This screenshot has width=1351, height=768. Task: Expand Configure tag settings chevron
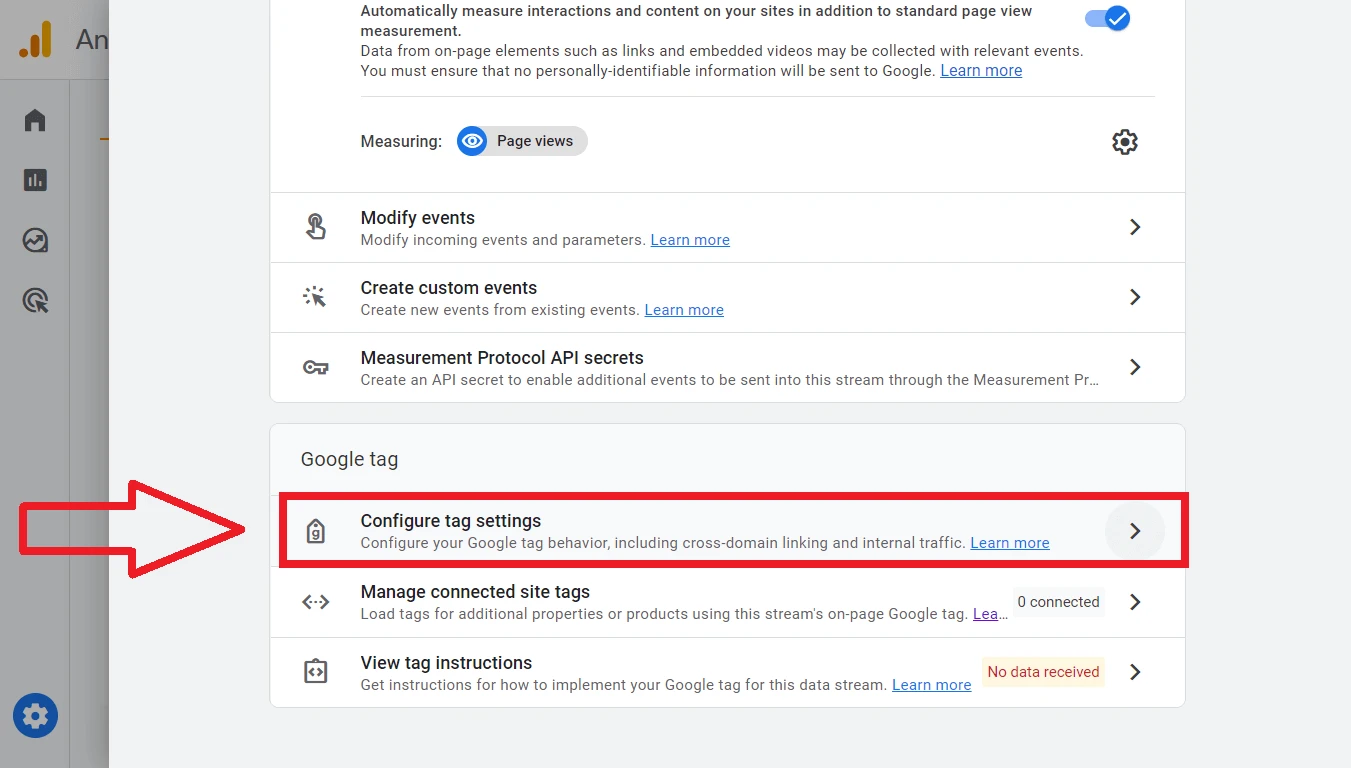(x=1135, y=531)
